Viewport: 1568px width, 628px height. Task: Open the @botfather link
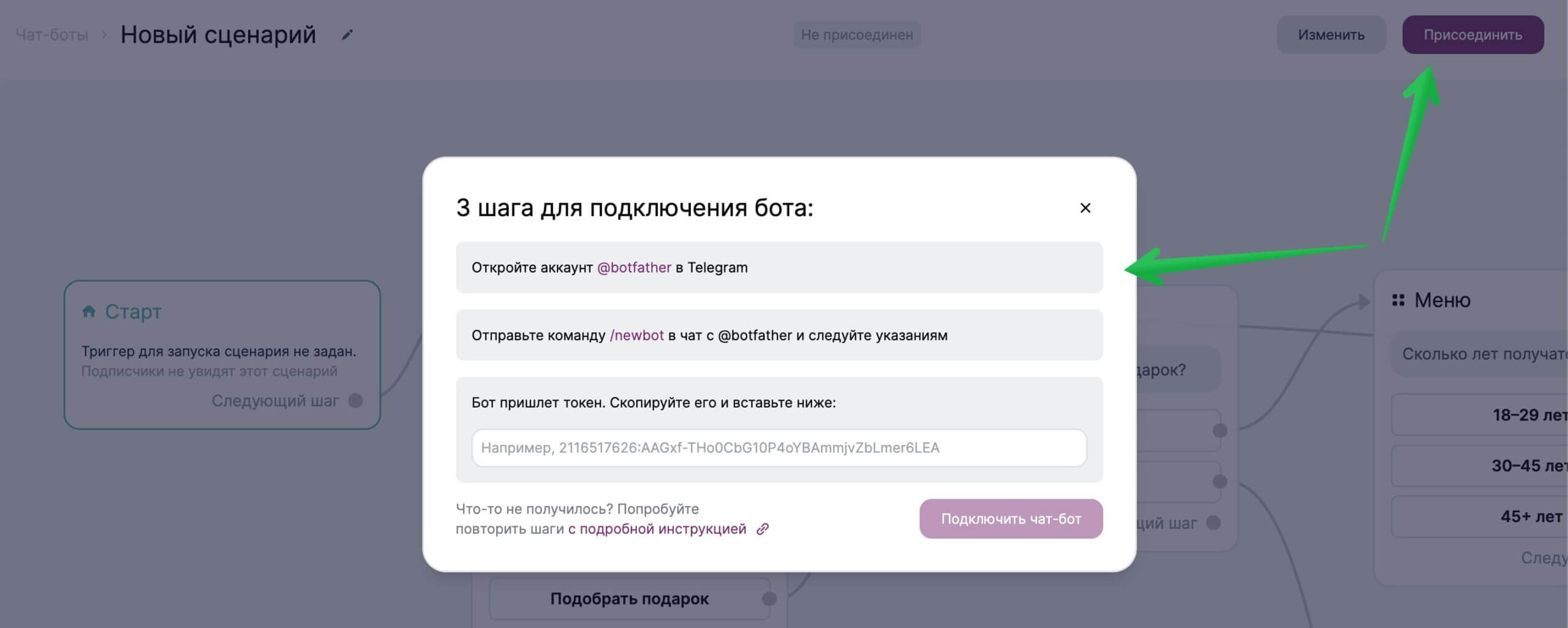point(634,268)
